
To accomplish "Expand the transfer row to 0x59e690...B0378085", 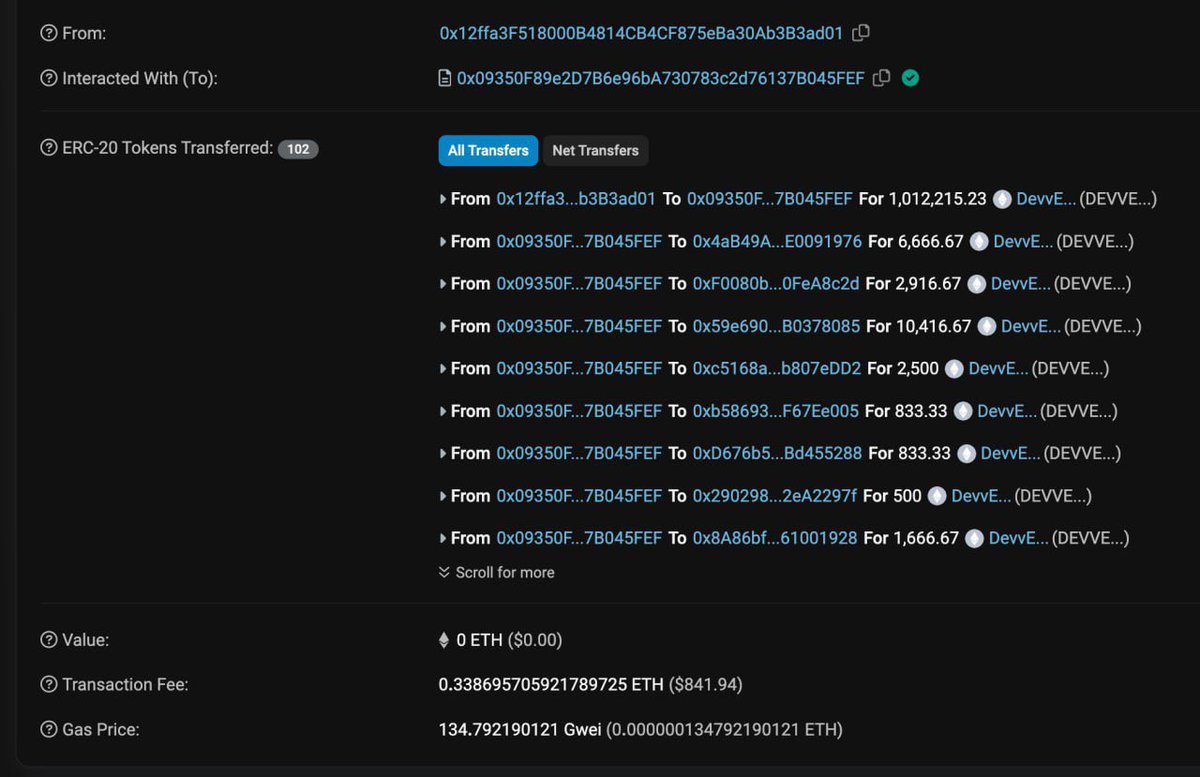I will click(x=443, y=326).
